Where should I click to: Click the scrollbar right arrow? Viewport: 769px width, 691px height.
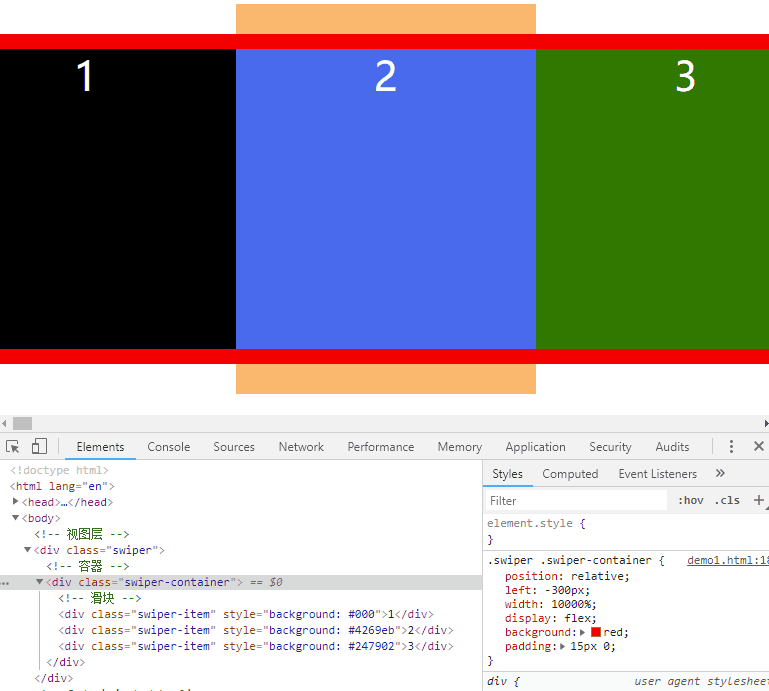[766, 423]
